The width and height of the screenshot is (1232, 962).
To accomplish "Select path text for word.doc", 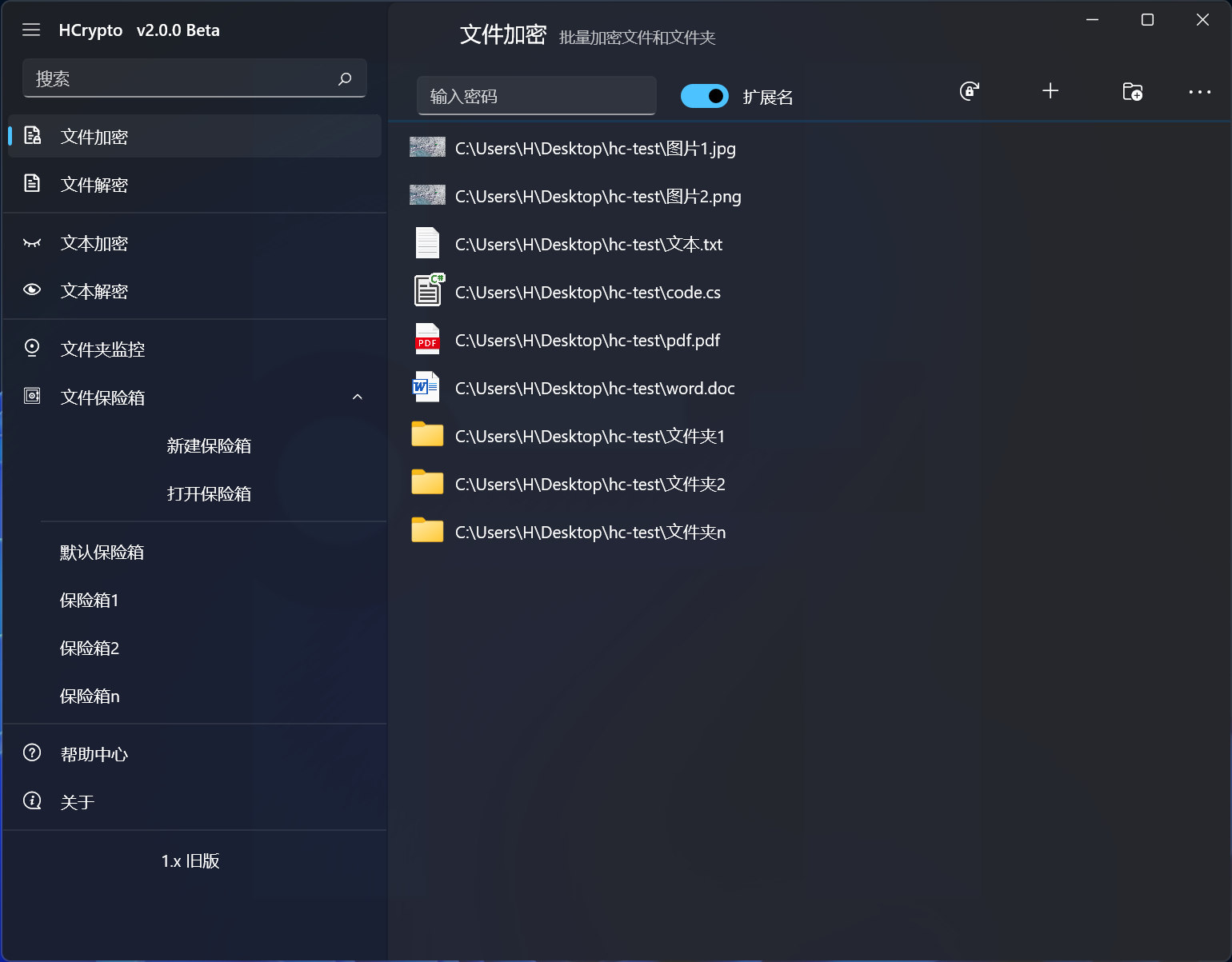I will [x=595, y=388].
